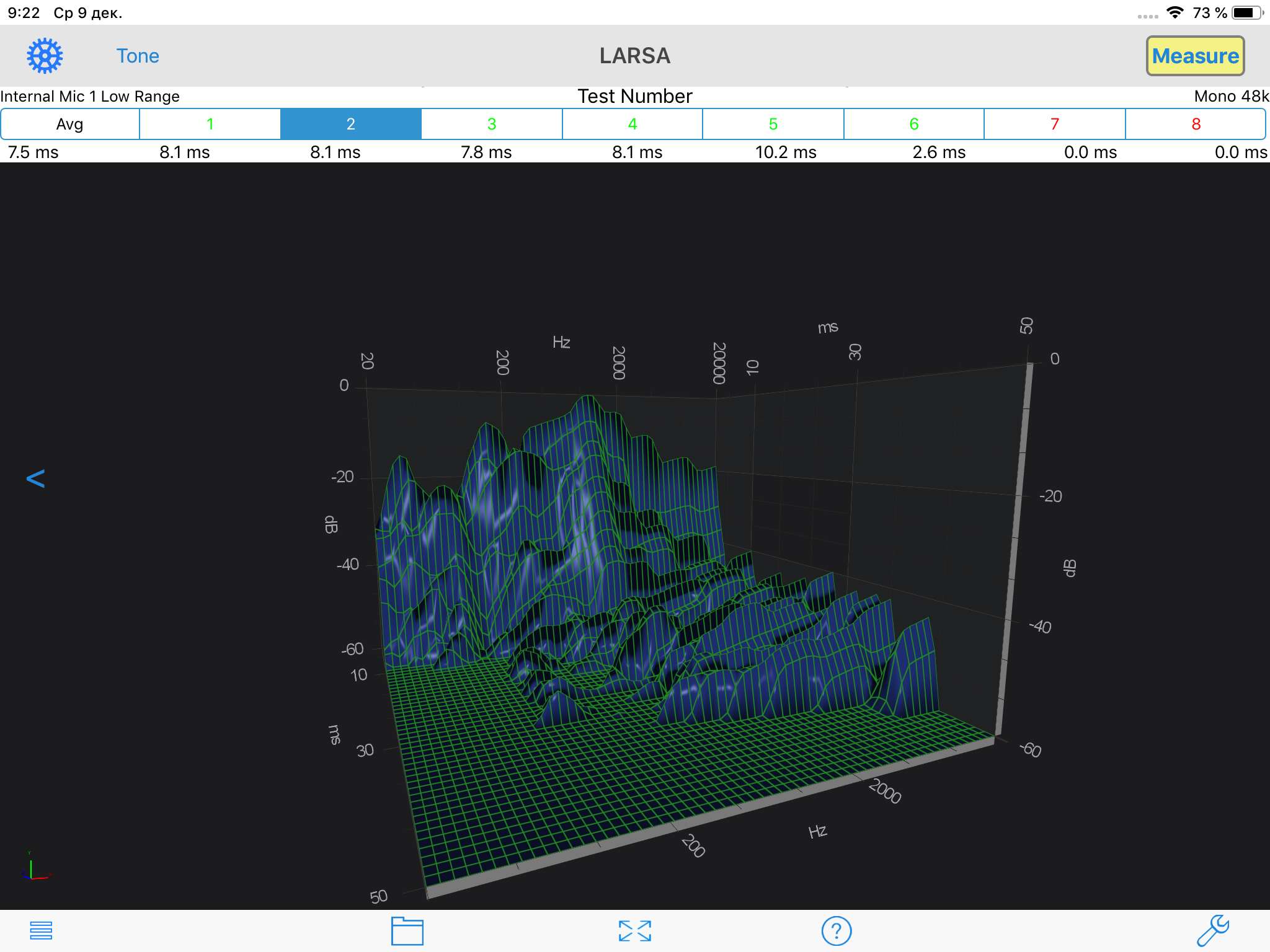Tap the WiFi status icon
1270x952 pixels.
click(1174, 12)
